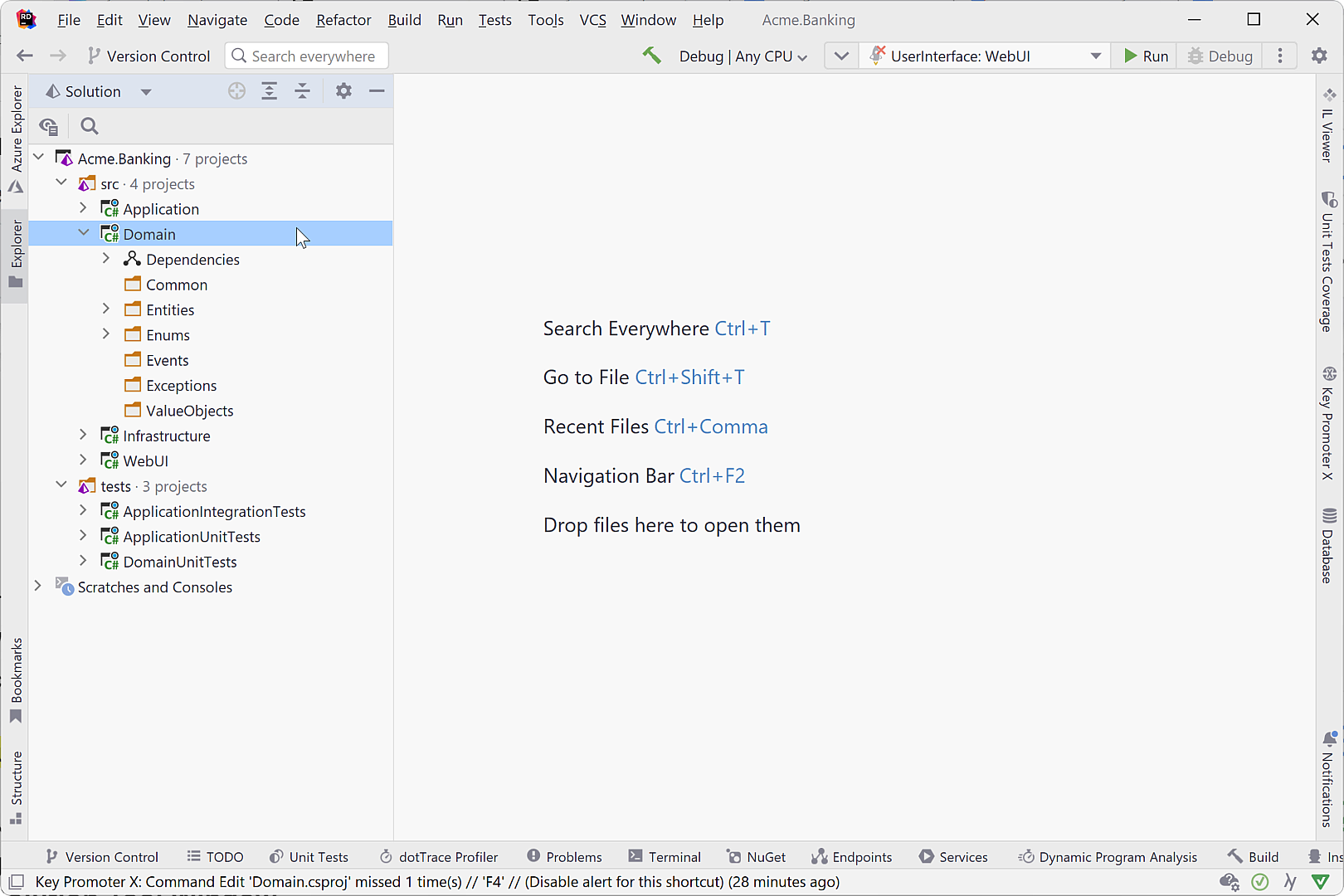Open the dotTrace Profiler tool window

[x=438, y=857]
